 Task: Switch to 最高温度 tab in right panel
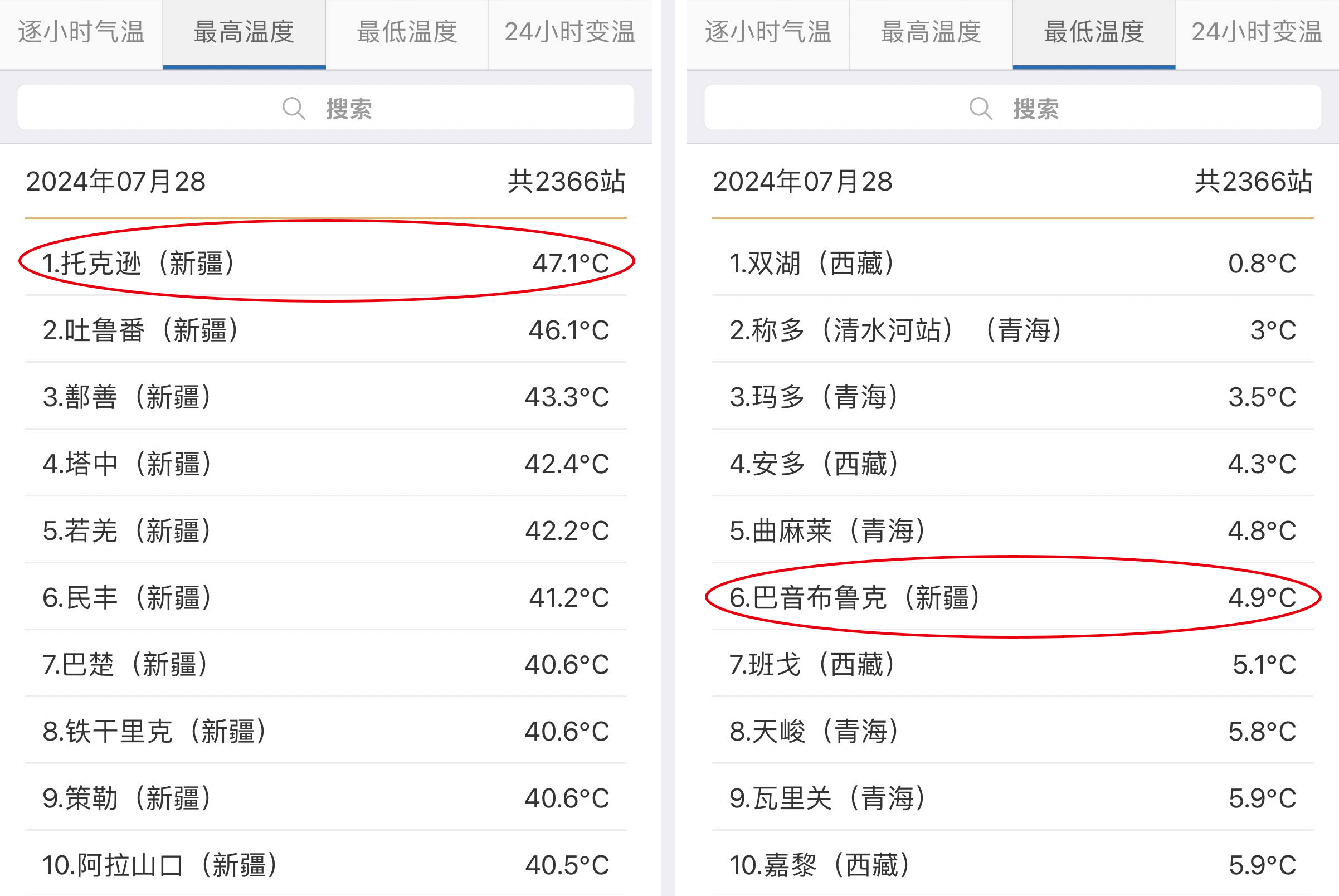pos(931,32)
